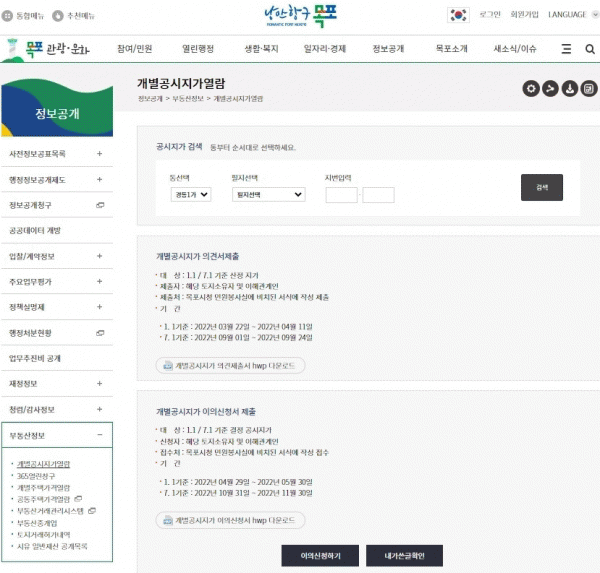
Task: Open the 필지선택 dropdown
Action: (x=257, y=195)
